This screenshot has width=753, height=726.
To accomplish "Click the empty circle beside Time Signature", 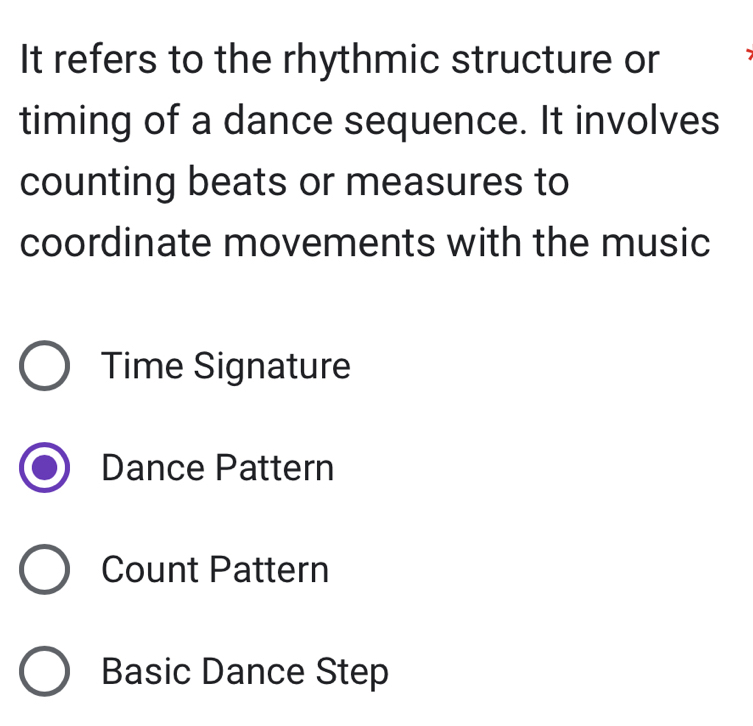I will pos(45,367).
